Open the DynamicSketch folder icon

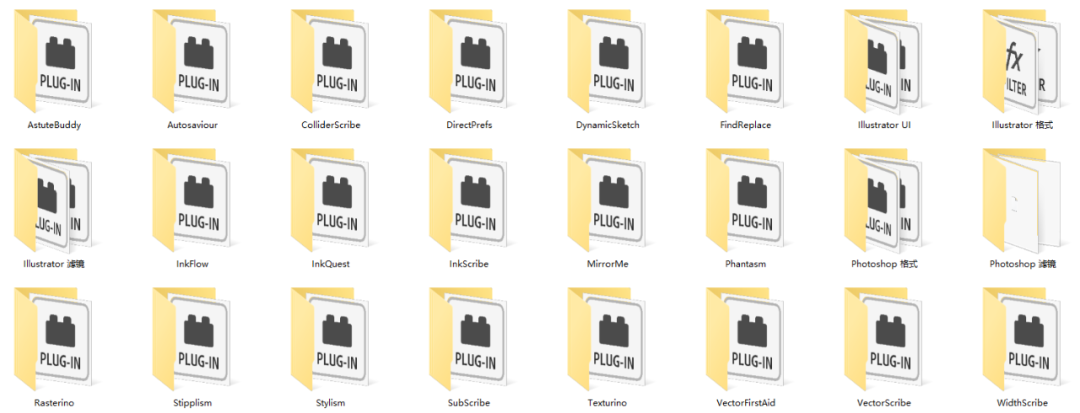coord(608,61)
